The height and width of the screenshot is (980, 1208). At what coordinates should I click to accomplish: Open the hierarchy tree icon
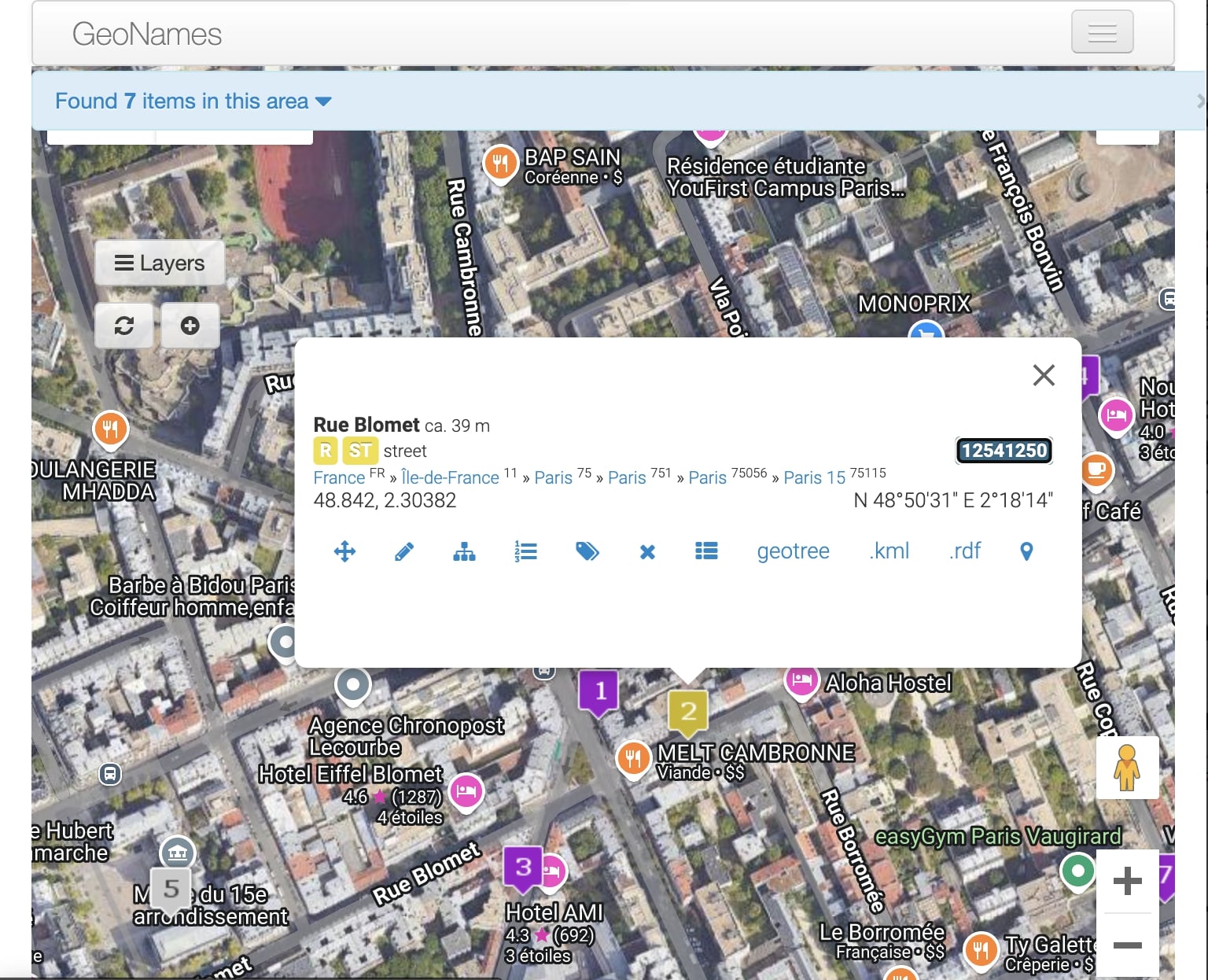[x=464, y=551]
